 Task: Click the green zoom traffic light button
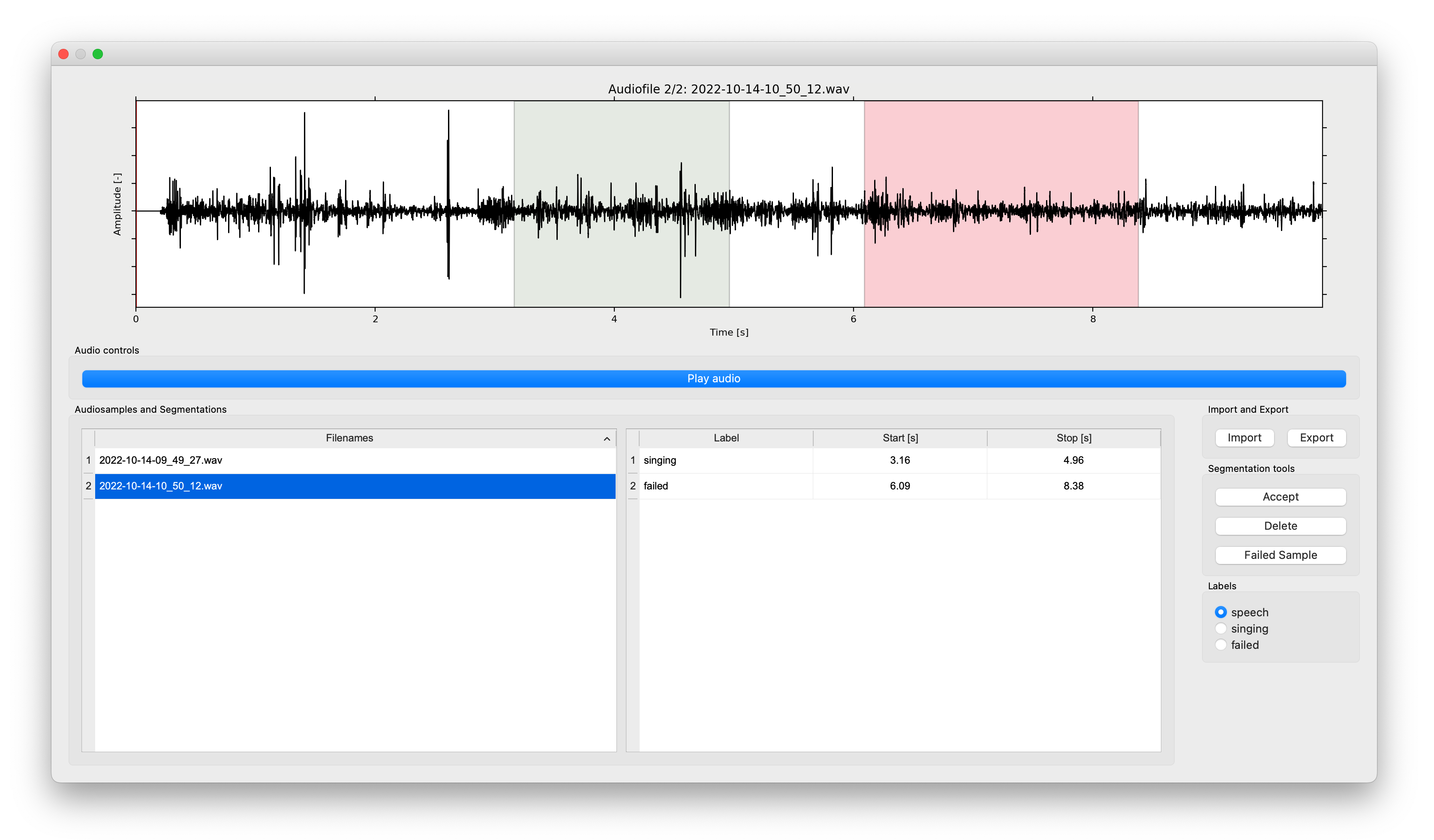(98, 54)
